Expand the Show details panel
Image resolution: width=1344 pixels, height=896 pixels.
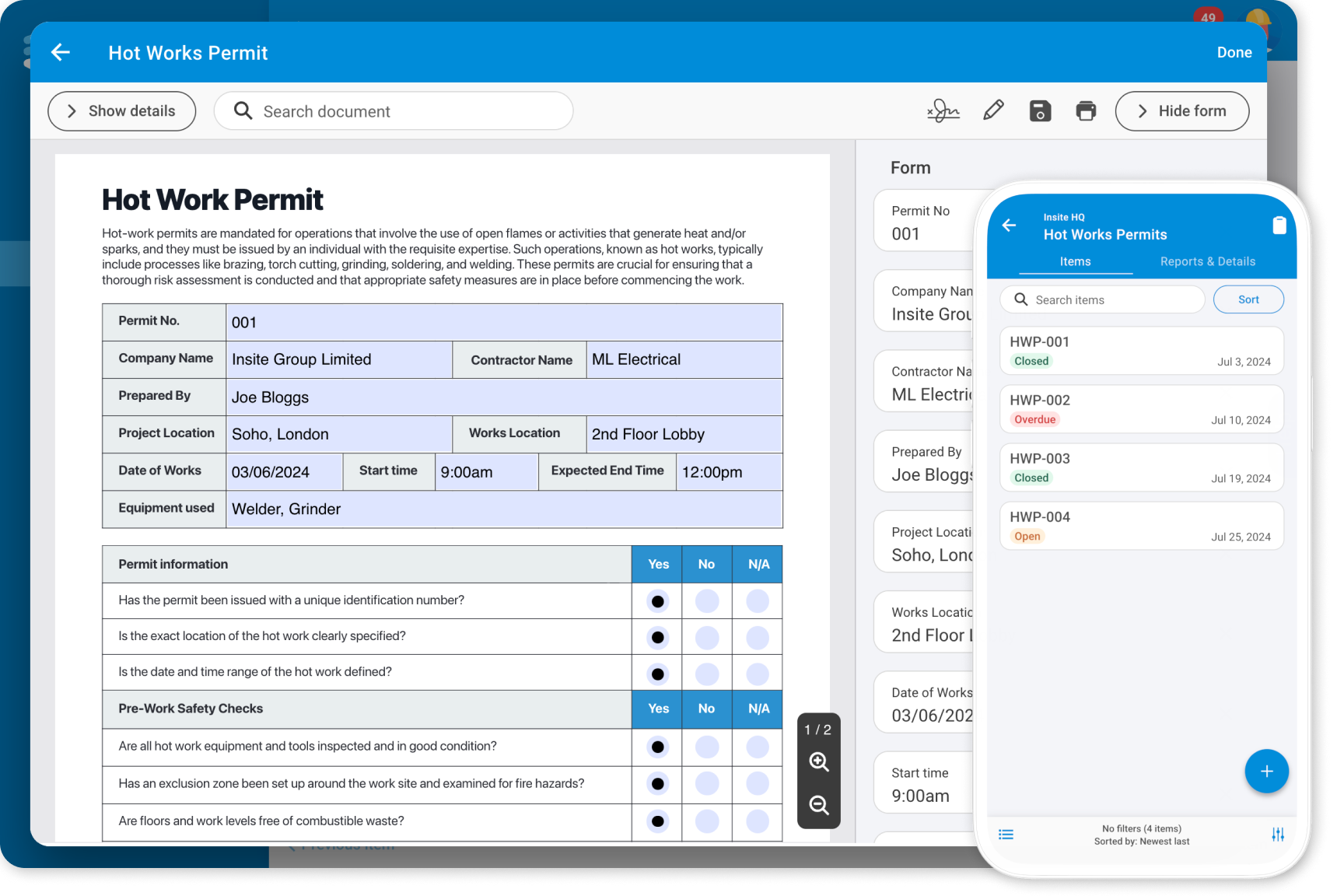tap(121, 110)
